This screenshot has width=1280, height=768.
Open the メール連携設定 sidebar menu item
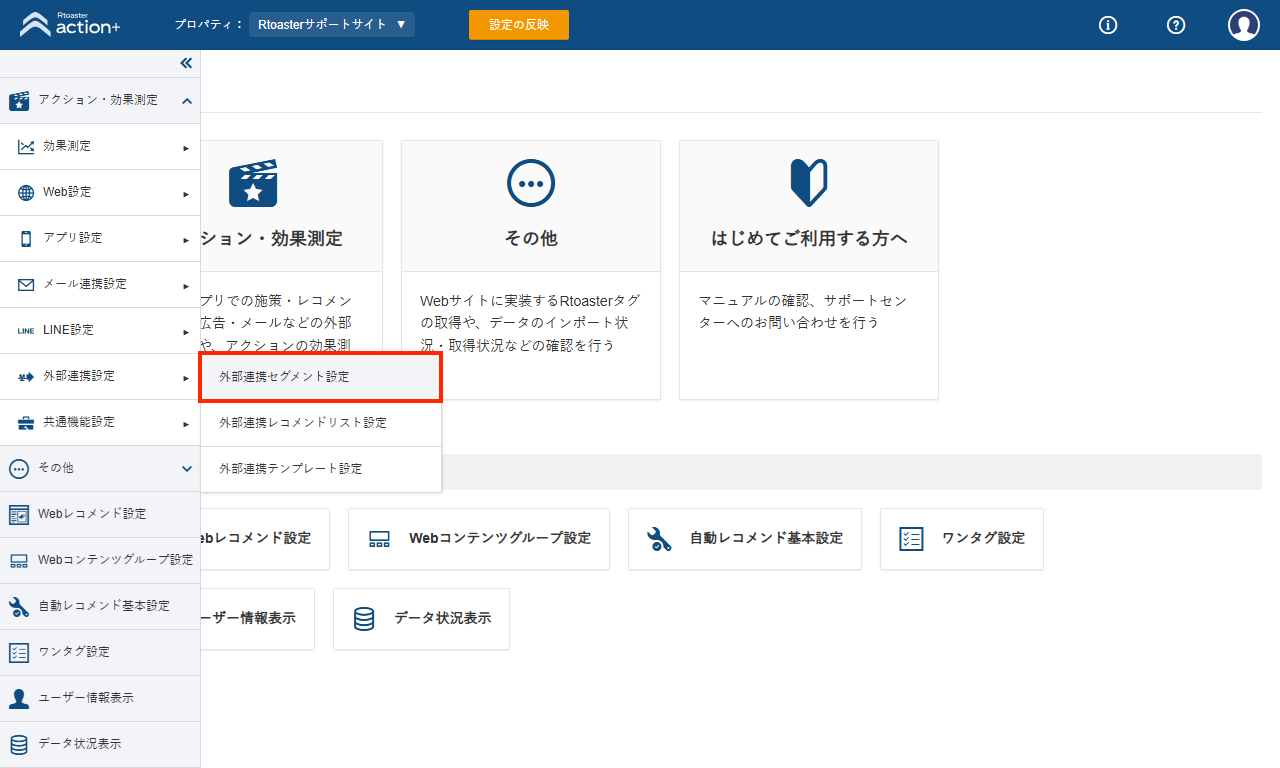[100, 285]
